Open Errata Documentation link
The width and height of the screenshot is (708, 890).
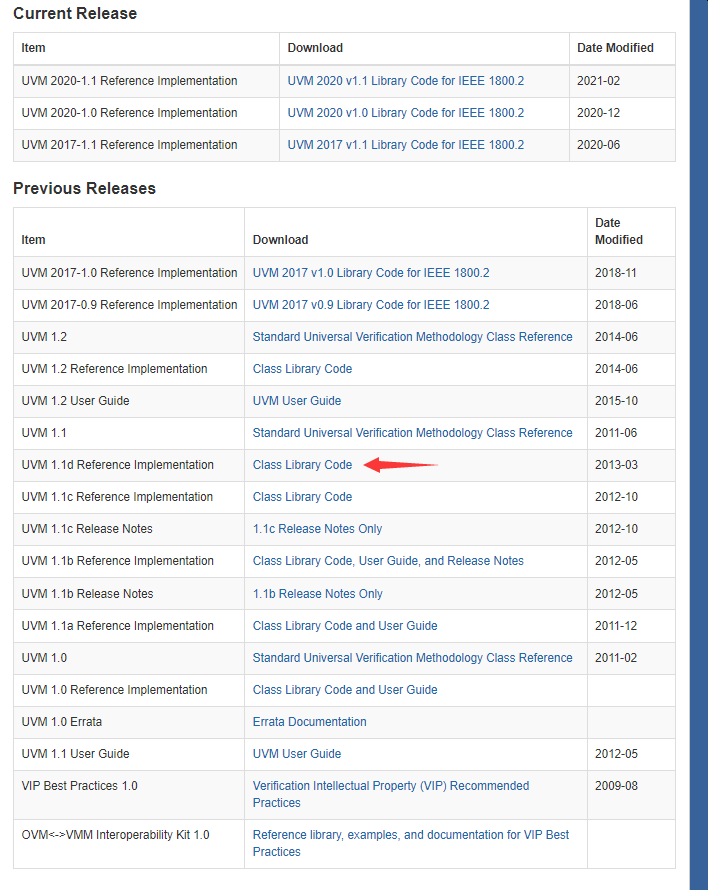(x=309, y=721)
